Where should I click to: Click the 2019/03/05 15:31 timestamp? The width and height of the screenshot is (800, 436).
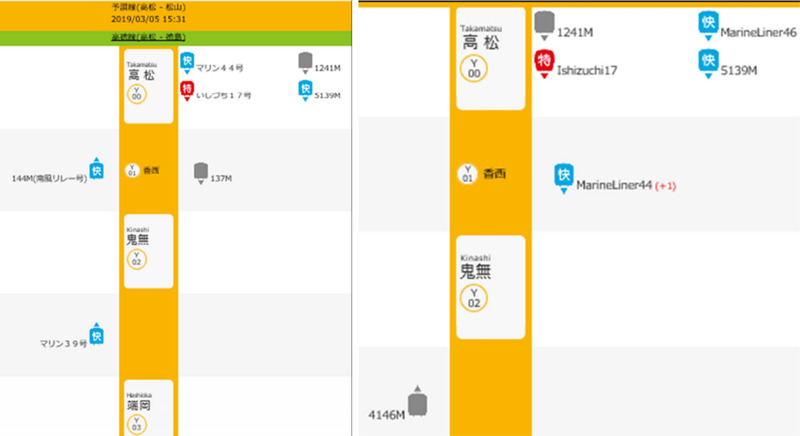point(148,19)
